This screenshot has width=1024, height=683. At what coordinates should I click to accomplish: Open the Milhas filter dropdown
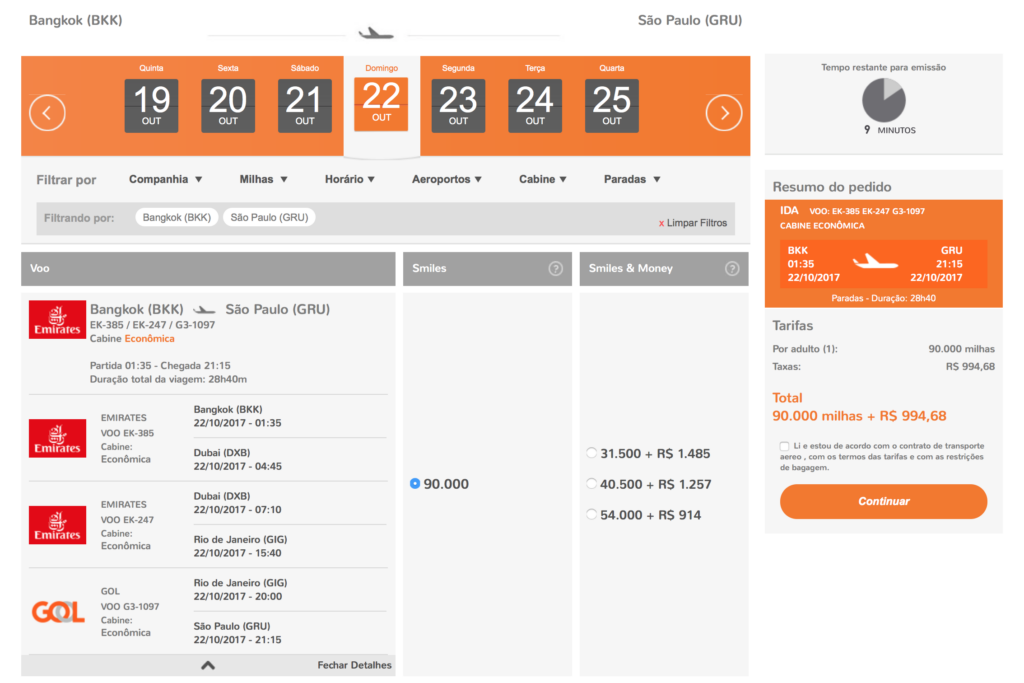pos(263,179)
